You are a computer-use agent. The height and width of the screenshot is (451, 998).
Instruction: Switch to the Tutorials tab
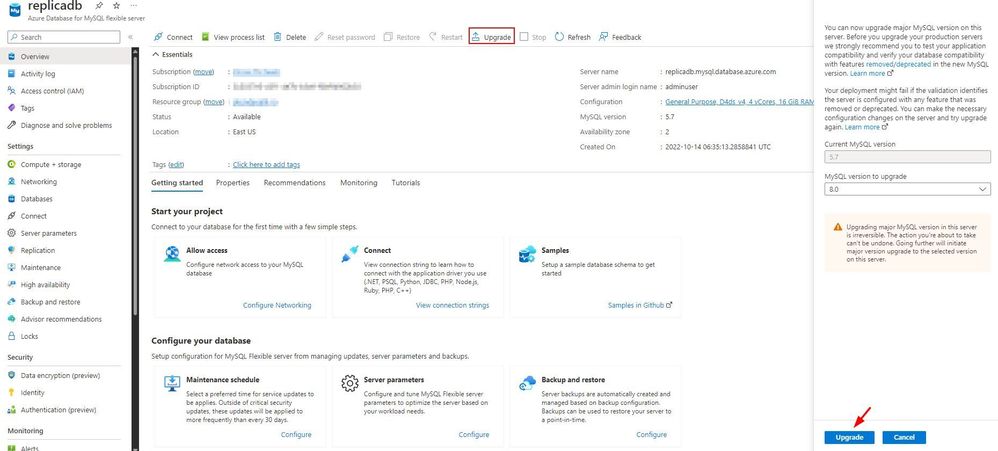405,183
